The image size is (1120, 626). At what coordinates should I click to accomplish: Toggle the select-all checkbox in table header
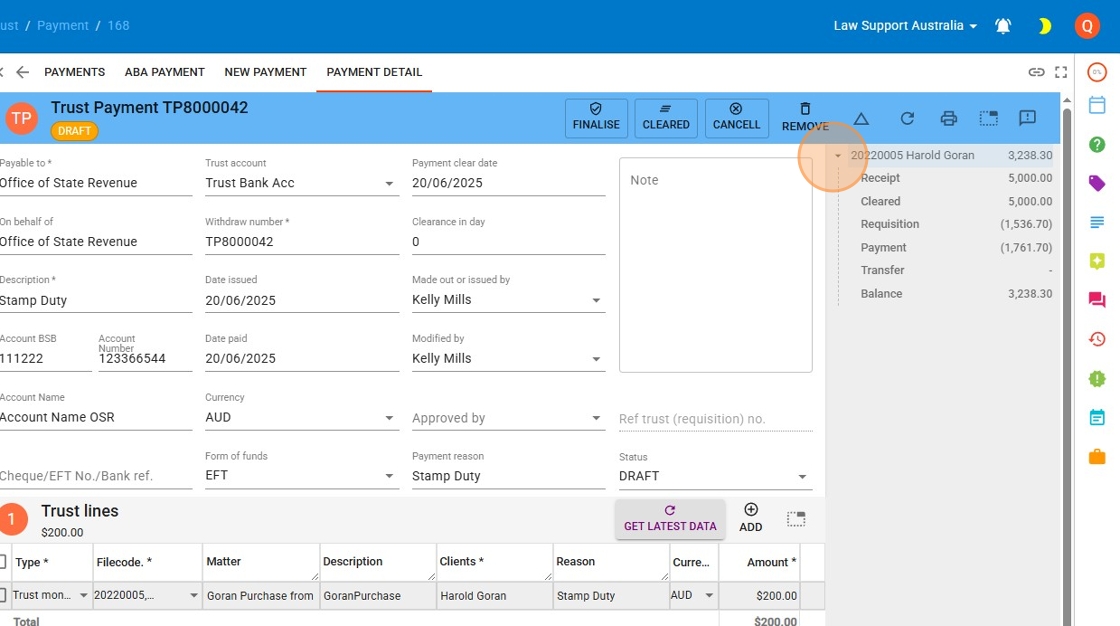click(x=3, y=562)
